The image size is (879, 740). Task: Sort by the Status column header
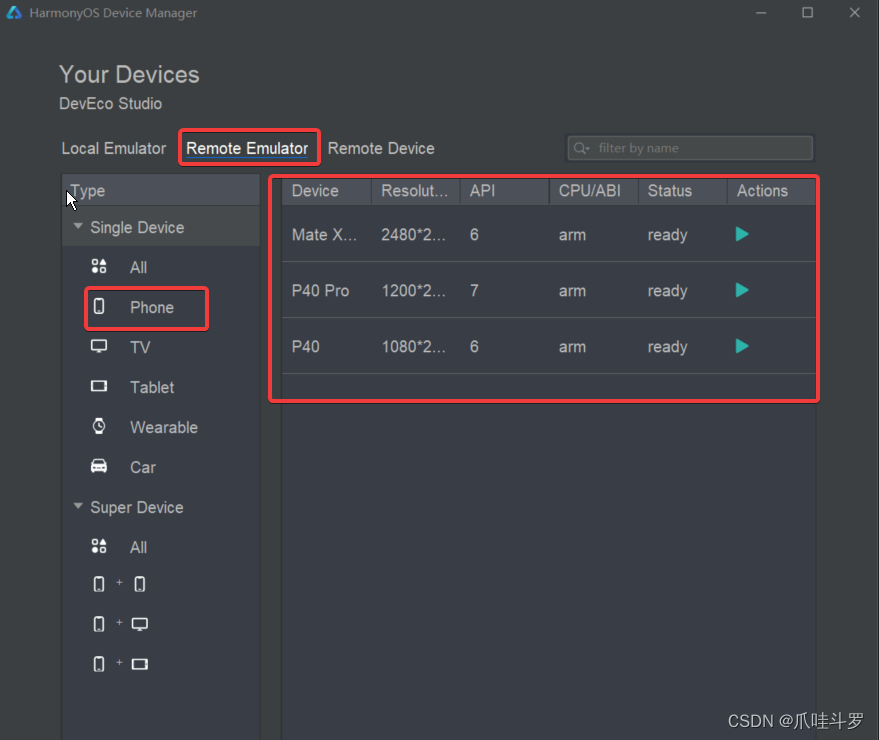682,191
